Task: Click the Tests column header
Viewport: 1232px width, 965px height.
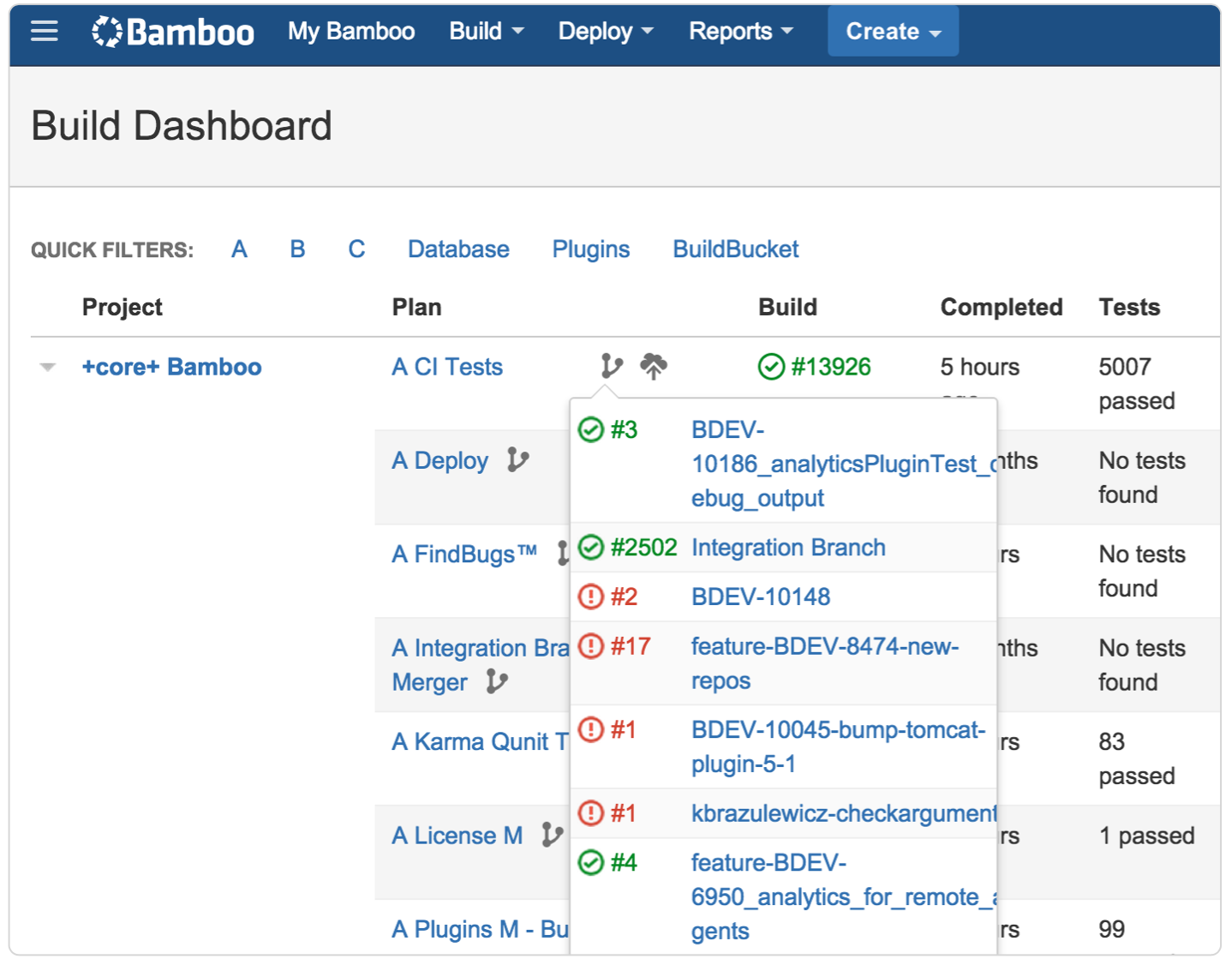Action: 1130,307
